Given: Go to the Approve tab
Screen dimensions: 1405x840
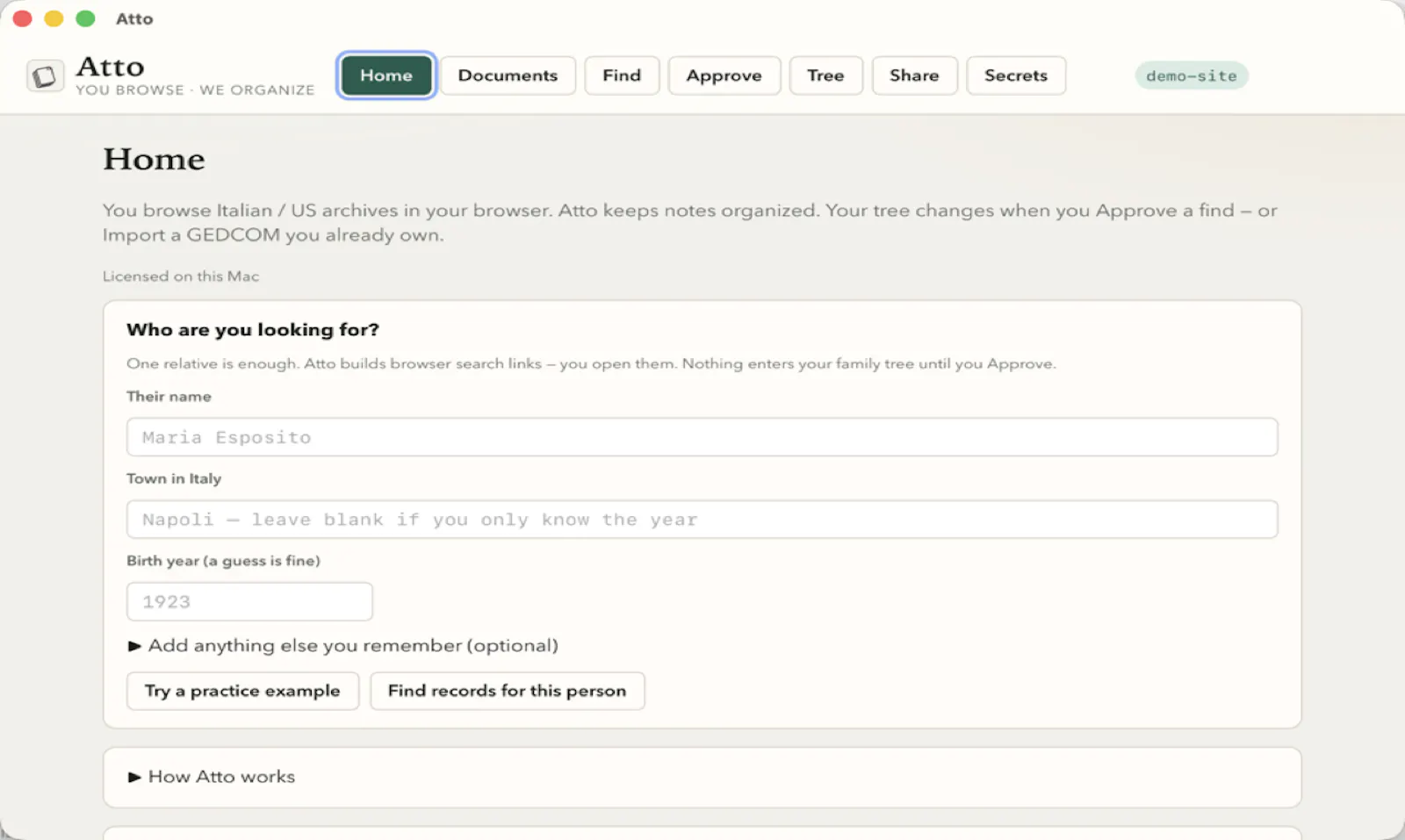Looking at the screenshot, I should point(724,75).
